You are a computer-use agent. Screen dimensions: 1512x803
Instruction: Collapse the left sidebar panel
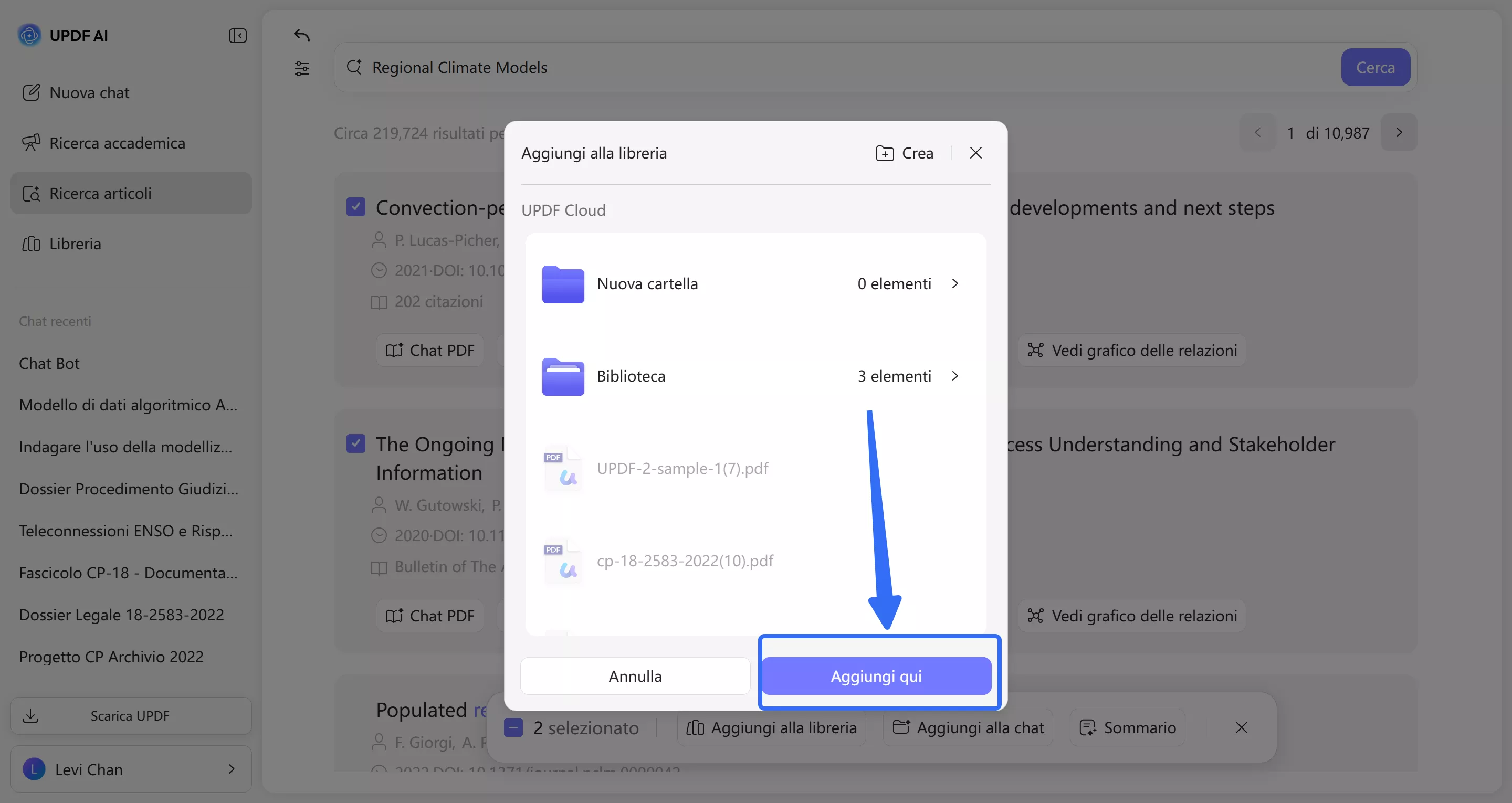237,35
